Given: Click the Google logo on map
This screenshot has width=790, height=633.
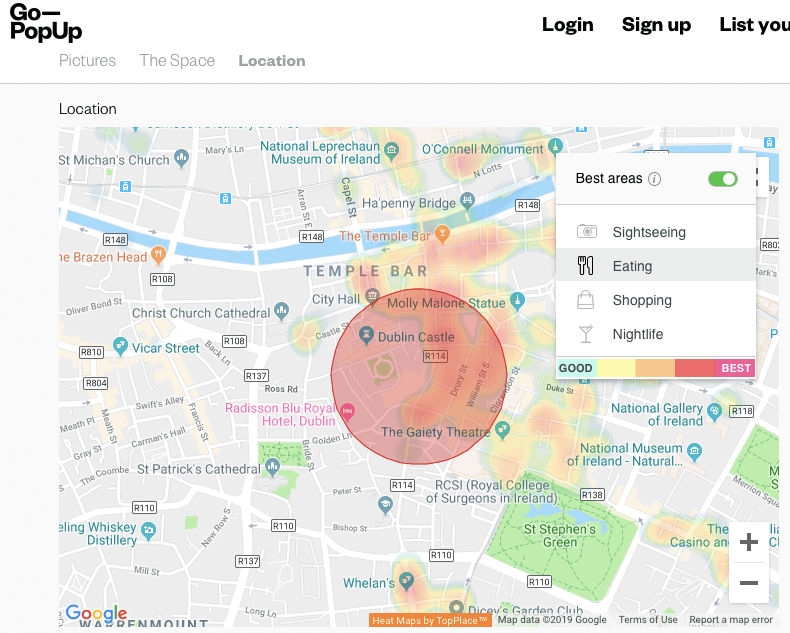Looking at the screenshot, I should [96, 613].
